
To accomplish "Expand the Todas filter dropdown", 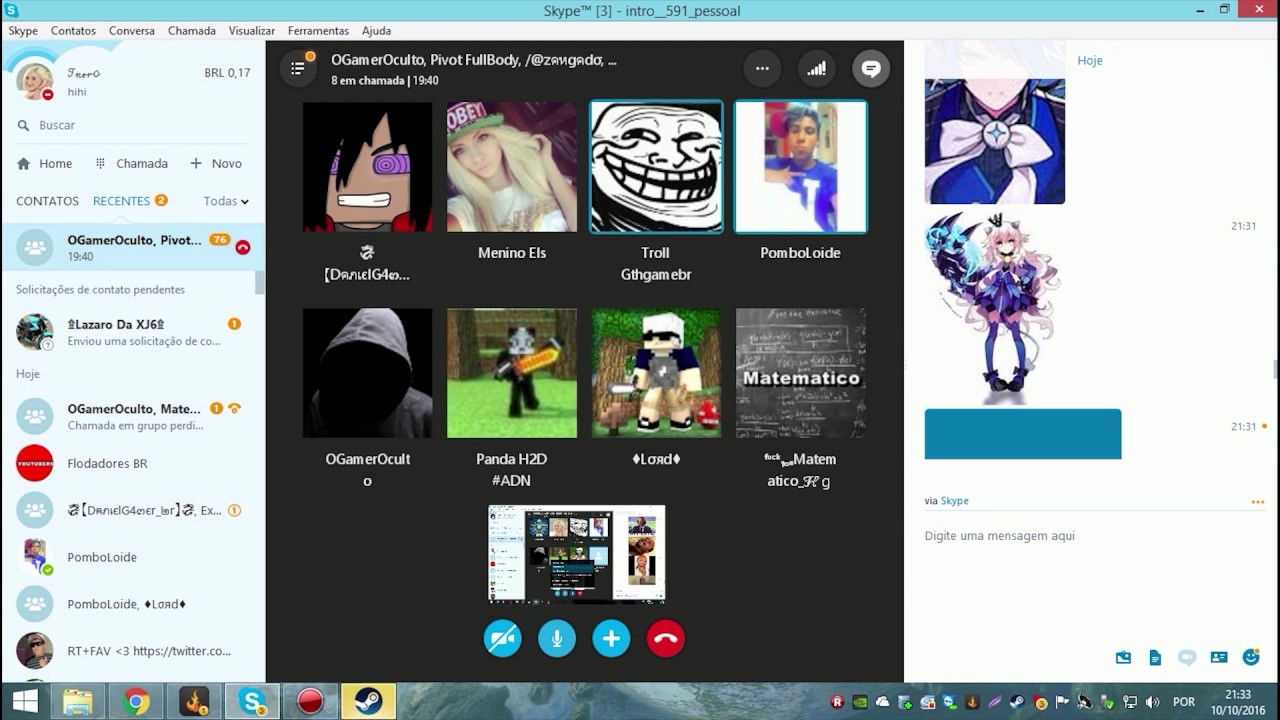I will coord(226,201).
